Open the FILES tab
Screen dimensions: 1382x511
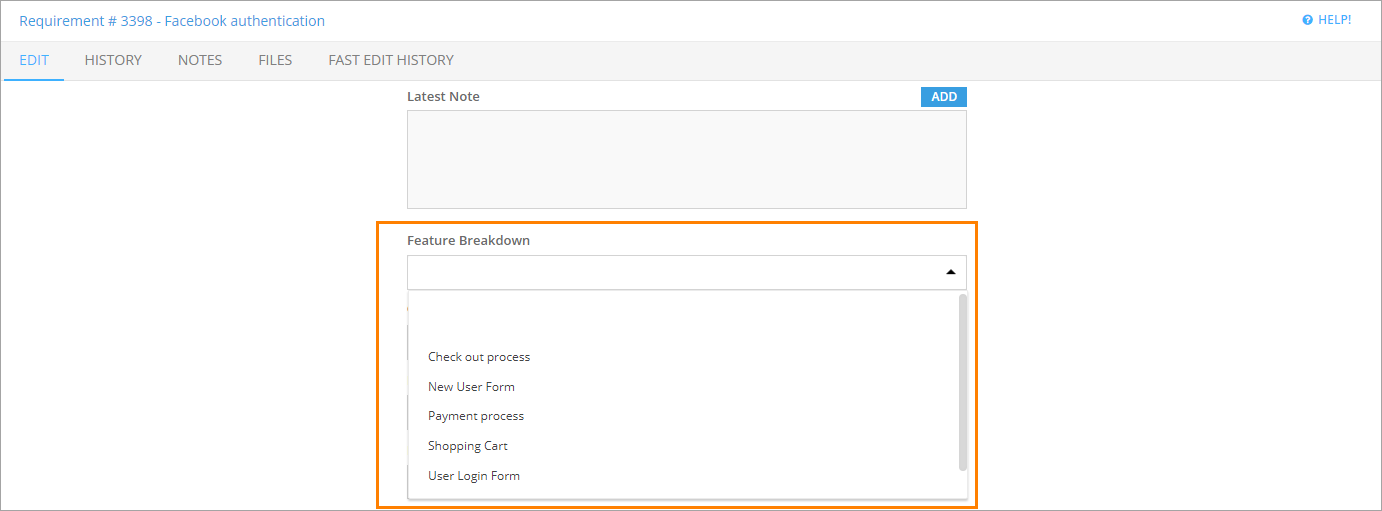pyautogui.click(x=275, y=60)
